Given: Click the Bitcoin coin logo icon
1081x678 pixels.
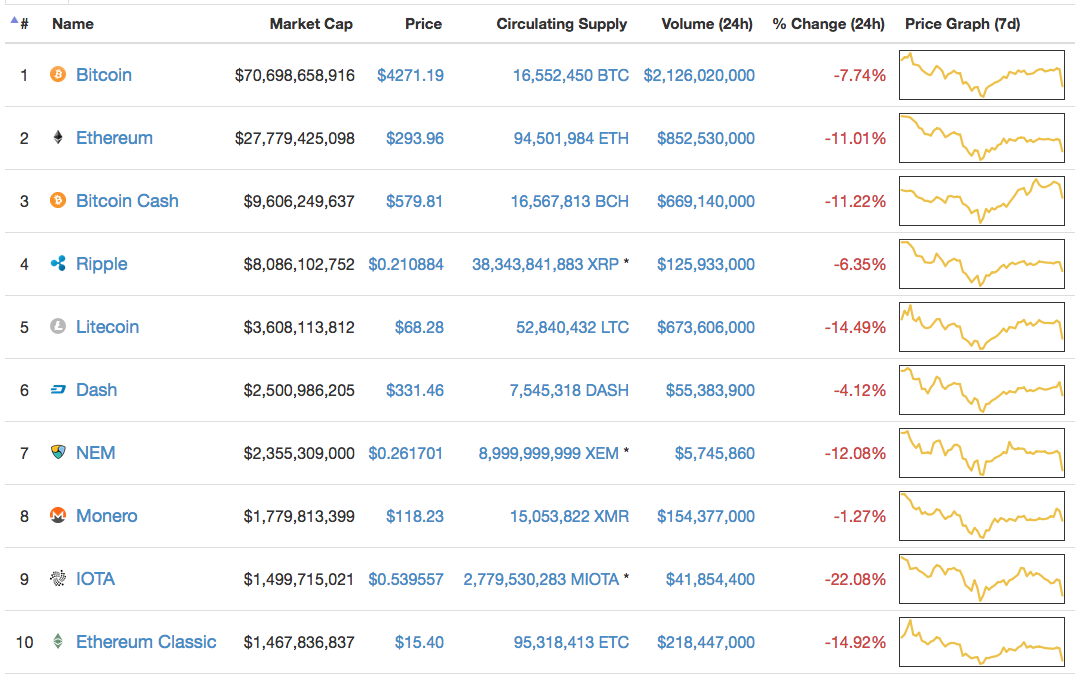Looking at the screenshot, I should point(58,75).
